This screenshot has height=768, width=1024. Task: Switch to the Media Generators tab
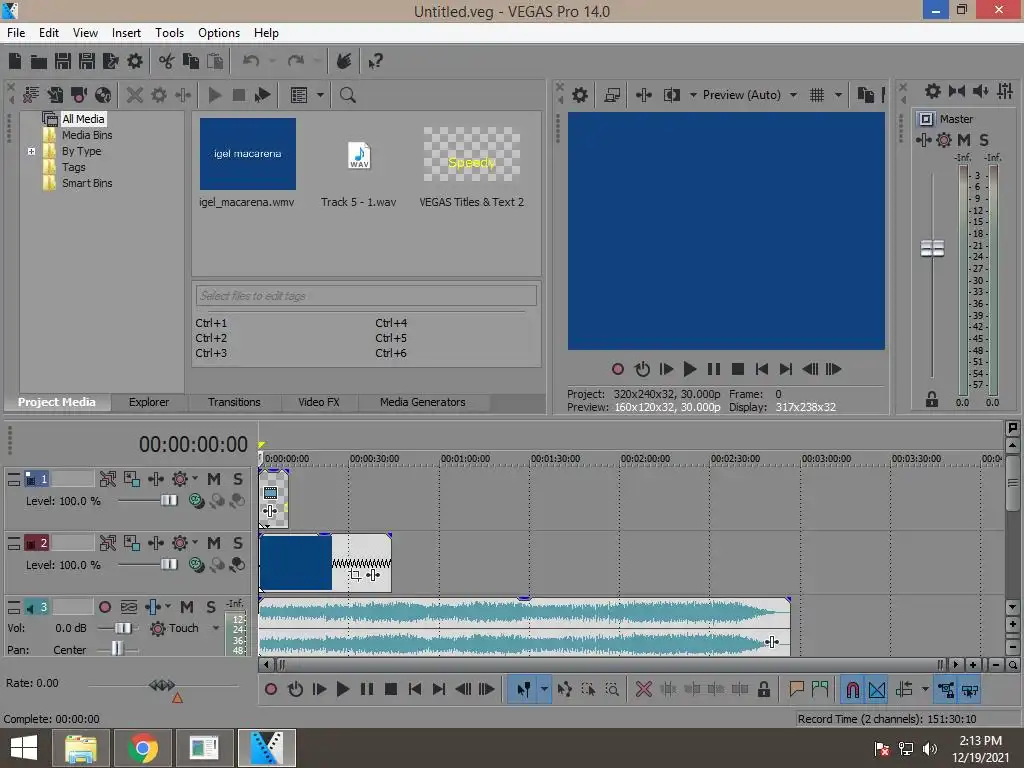[423, 402]
